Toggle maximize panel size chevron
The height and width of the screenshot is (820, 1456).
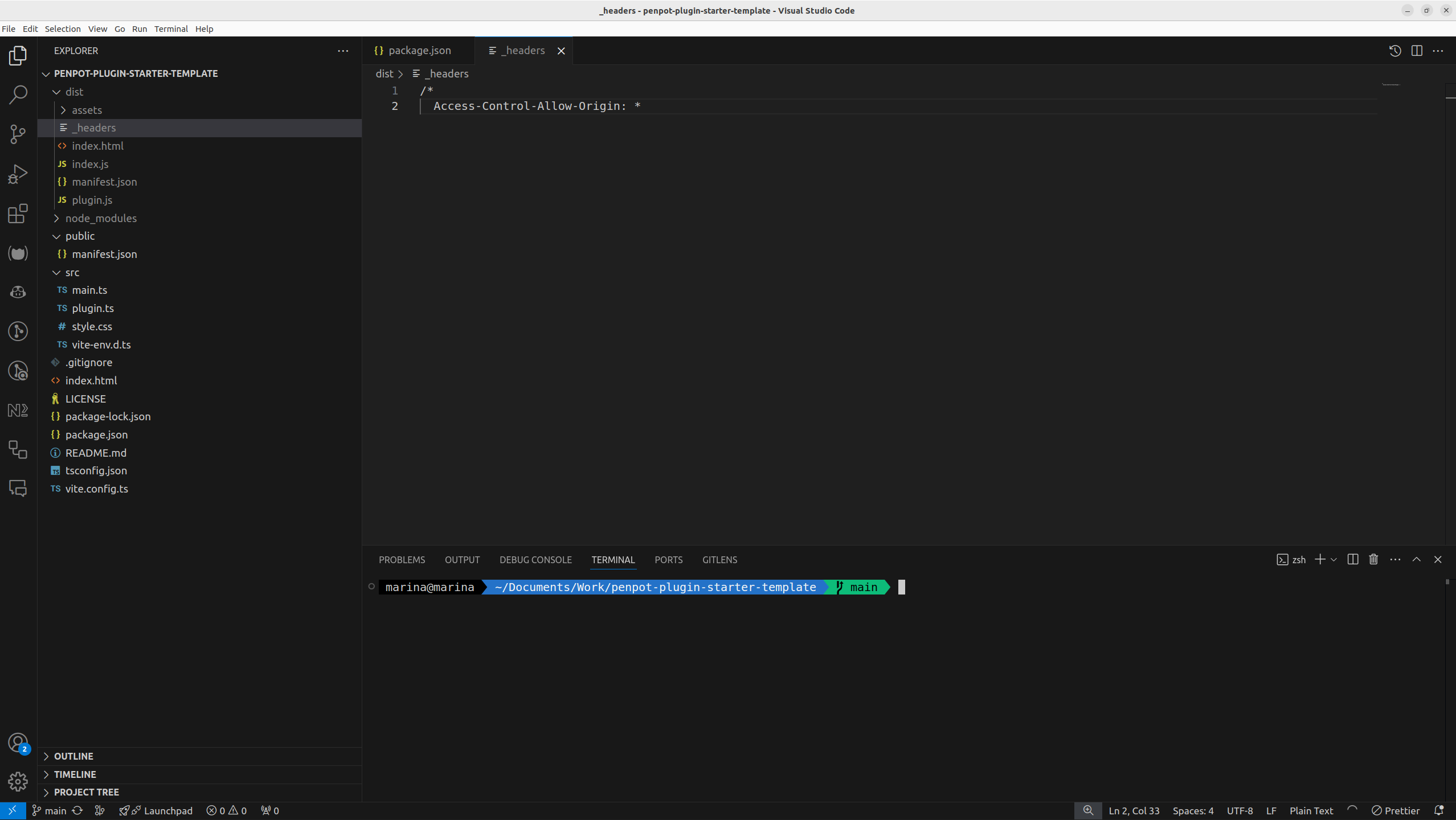pos(1417,560)
